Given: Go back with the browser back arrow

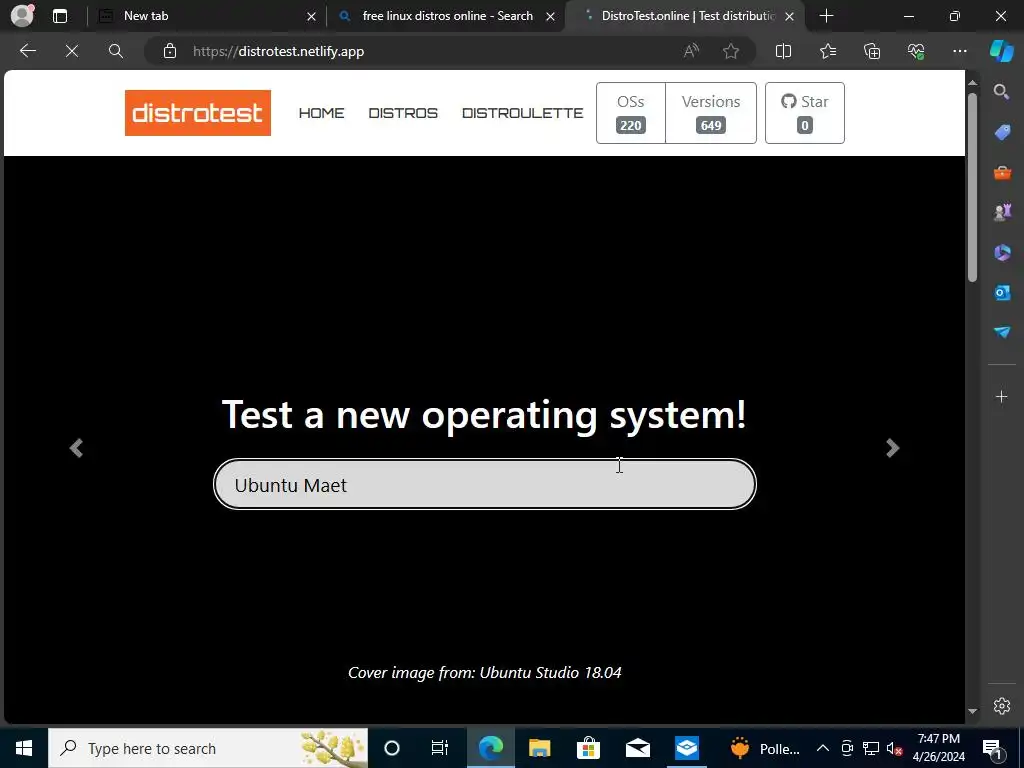Looking at the screenshot, I should [x=27, y=51].
